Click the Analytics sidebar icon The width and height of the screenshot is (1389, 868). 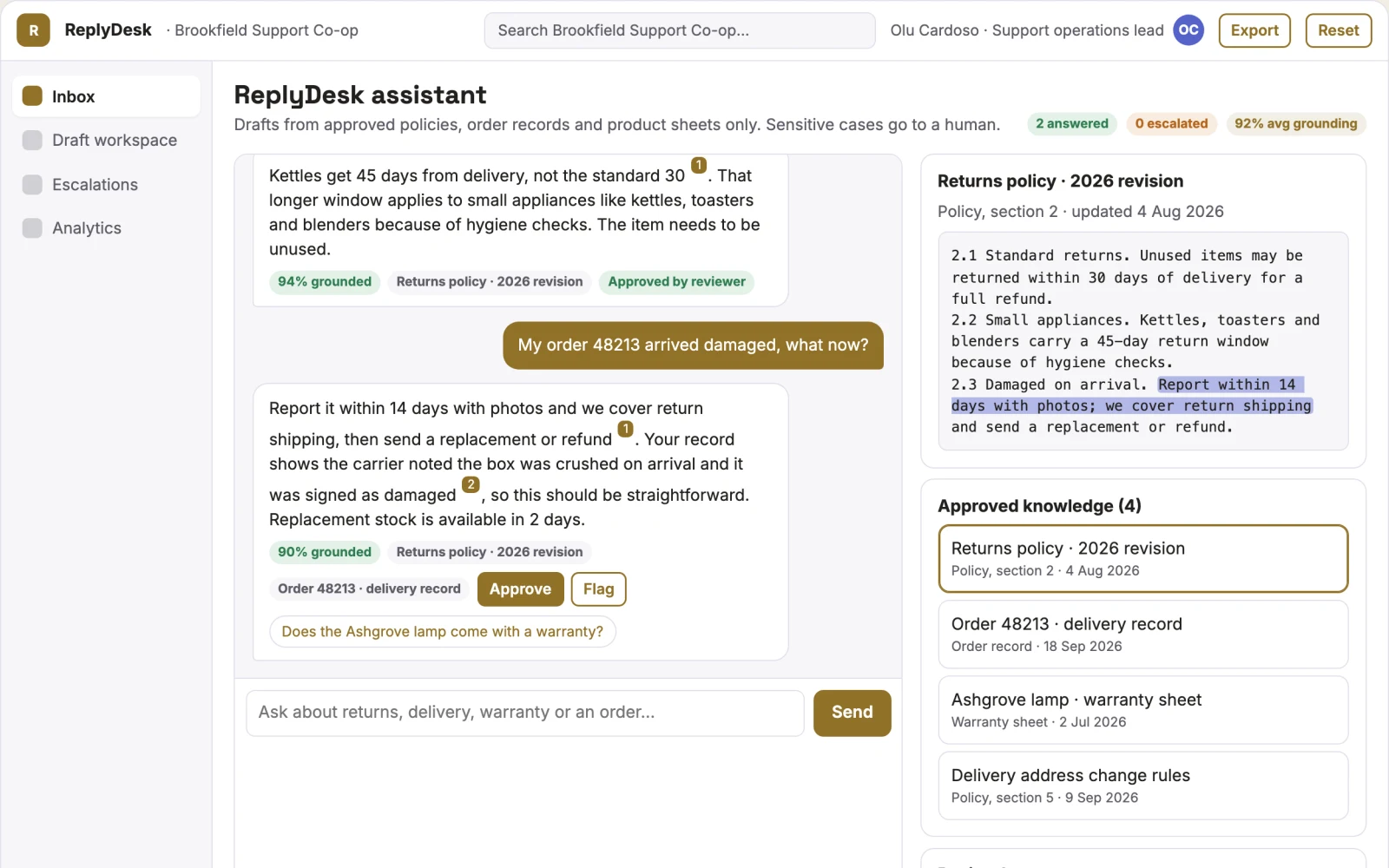pos(32,228)
